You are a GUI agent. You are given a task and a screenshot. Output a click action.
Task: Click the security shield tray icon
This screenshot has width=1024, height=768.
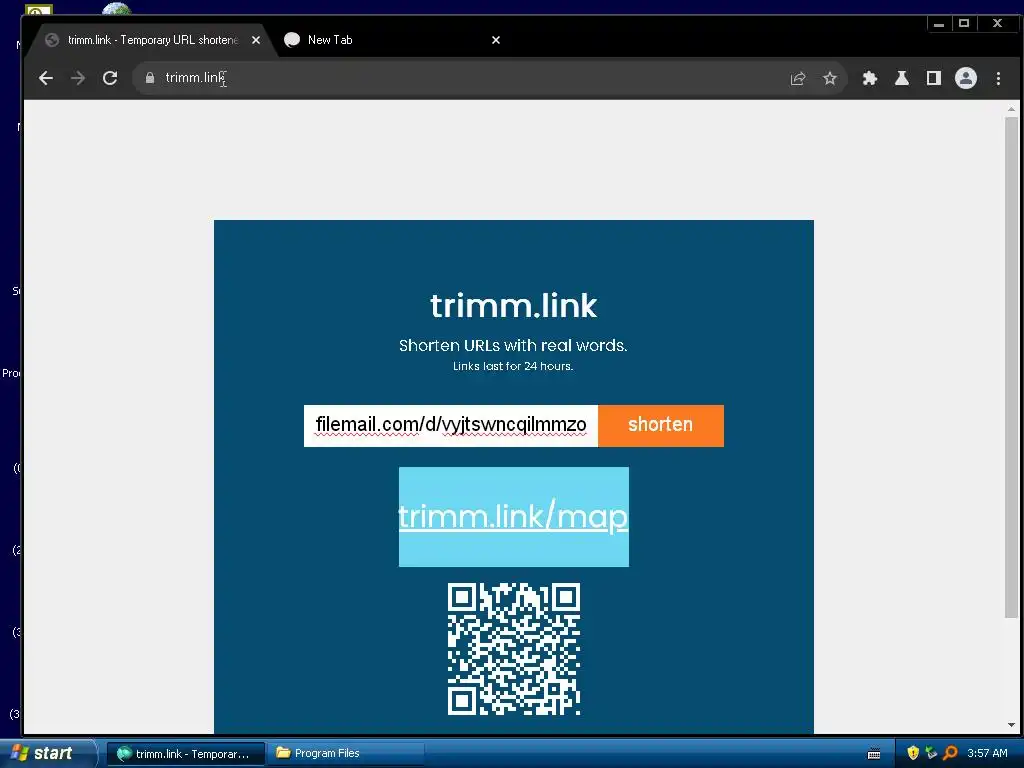(912, 753)
